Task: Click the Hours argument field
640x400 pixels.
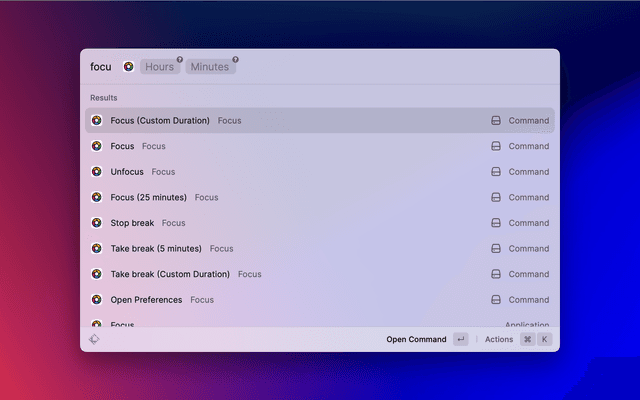Action: (159, 67)
